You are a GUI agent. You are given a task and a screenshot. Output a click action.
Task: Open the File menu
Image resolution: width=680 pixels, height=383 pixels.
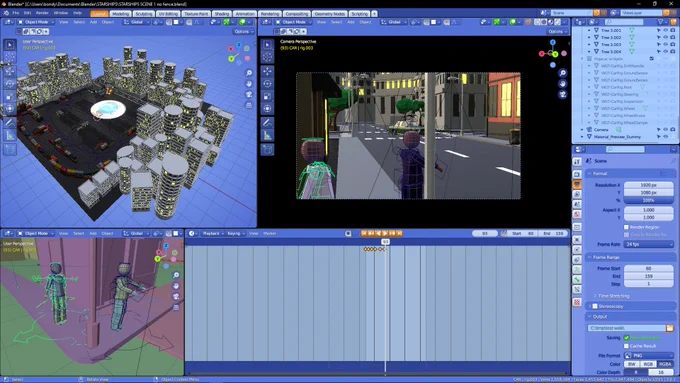16,13
